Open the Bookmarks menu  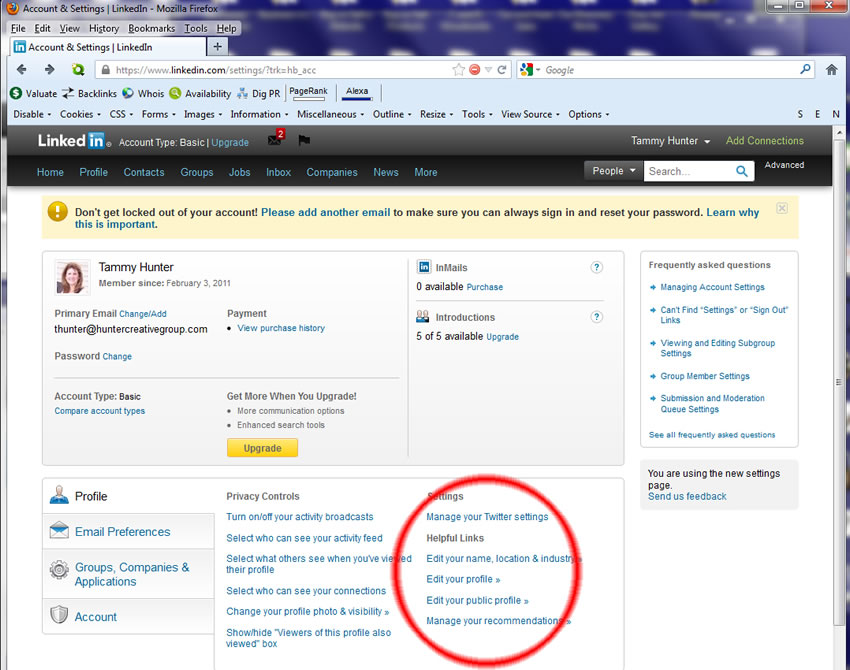(x=151, y=28)
